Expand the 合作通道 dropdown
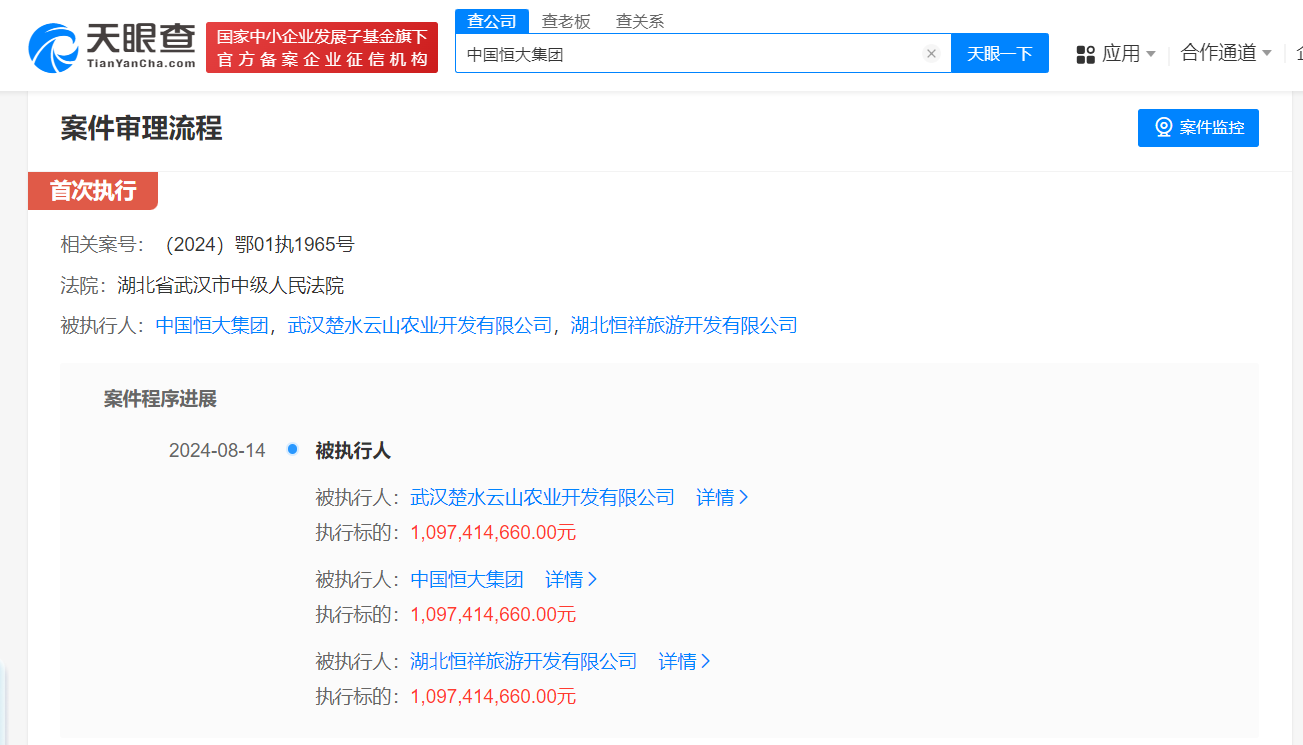Screen dimensions: 1303x745 1220,53
